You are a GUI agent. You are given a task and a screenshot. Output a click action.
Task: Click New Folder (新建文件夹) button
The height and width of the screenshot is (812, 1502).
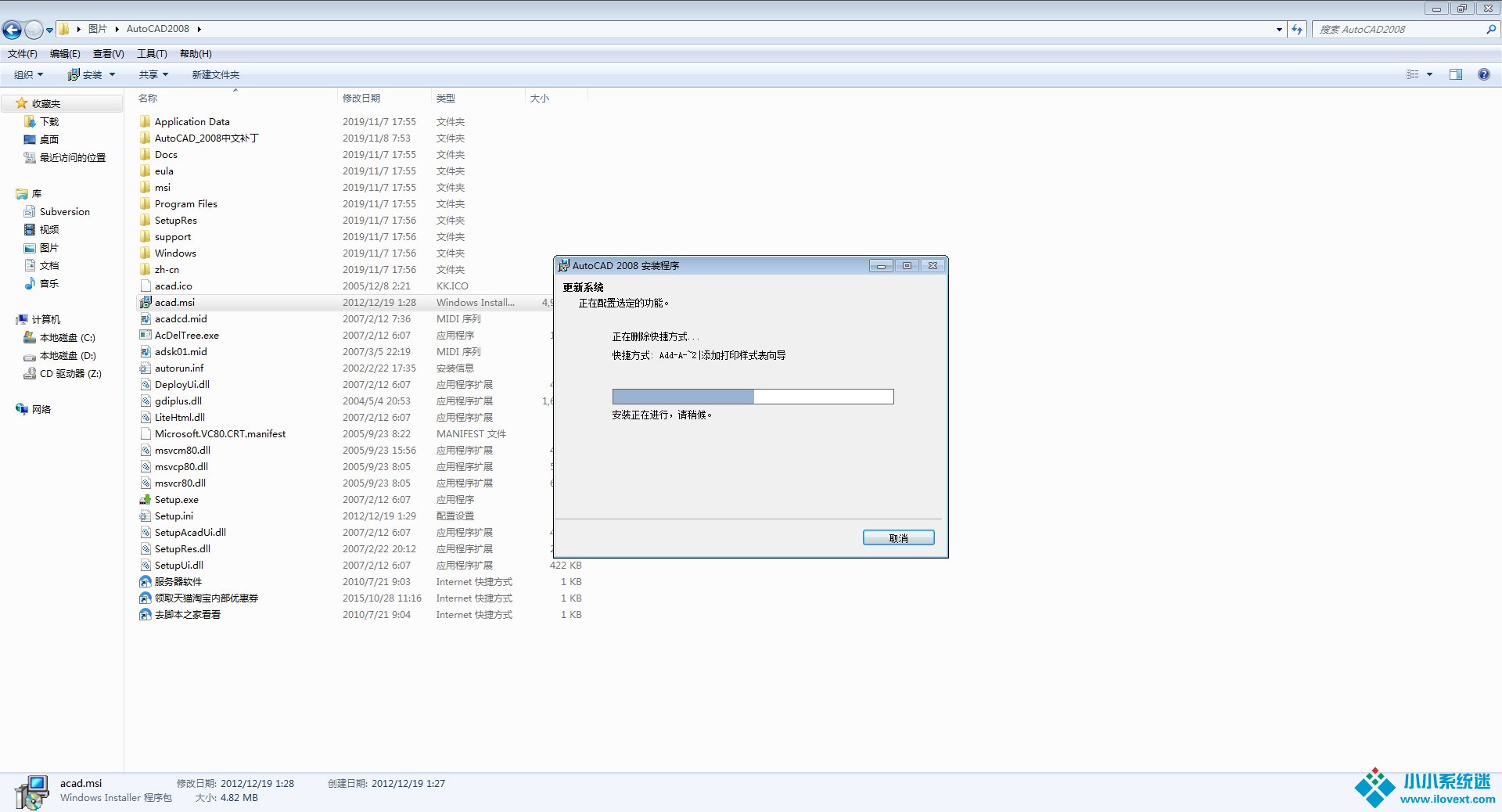pyautogui.click(x=216, y=75)
